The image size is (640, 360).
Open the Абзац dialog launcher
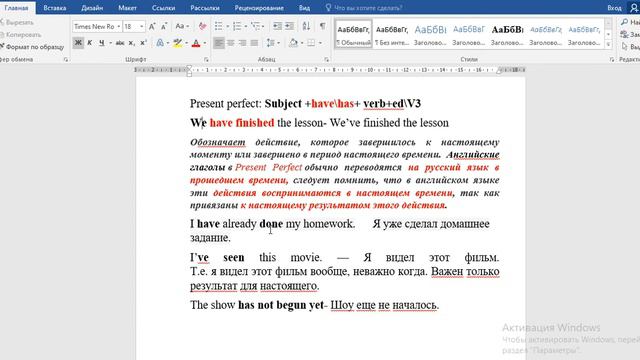(327, 60)
